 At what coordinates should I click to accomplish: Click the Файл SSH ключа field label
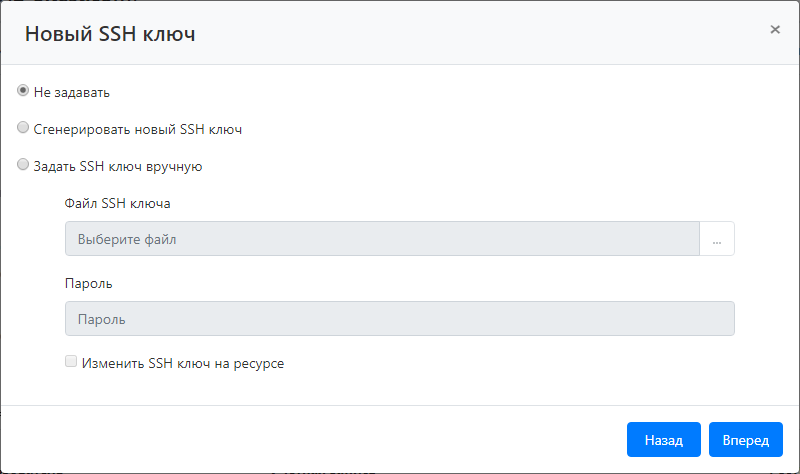tap(117, 203)
